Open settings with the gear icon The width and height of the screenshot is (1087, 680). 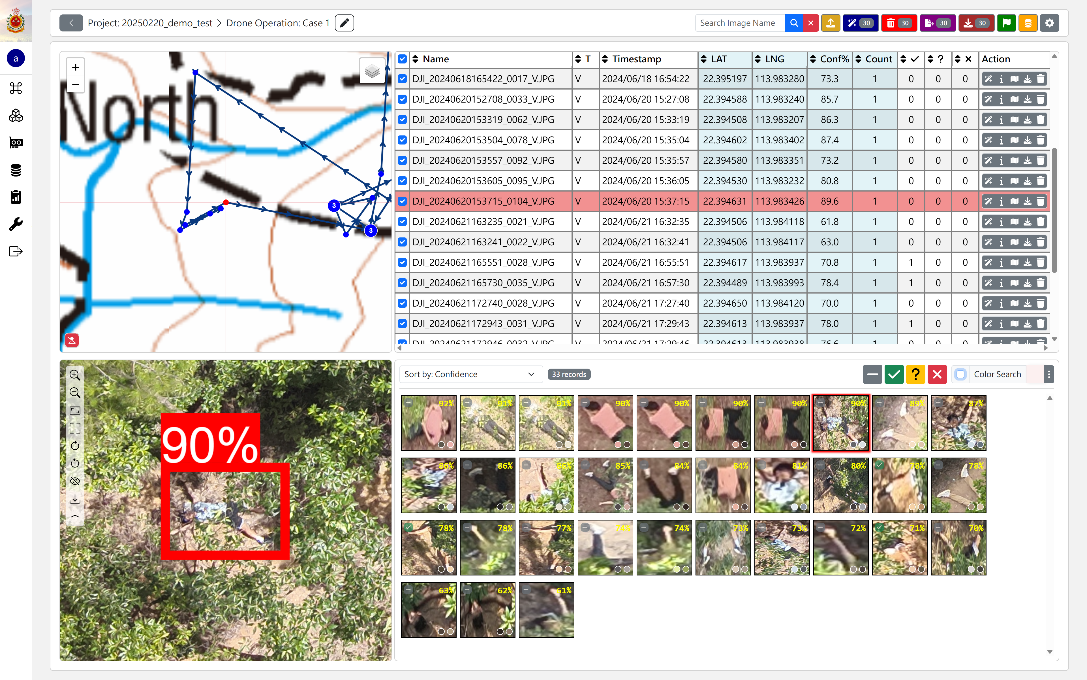click(x=1049, y=23)
